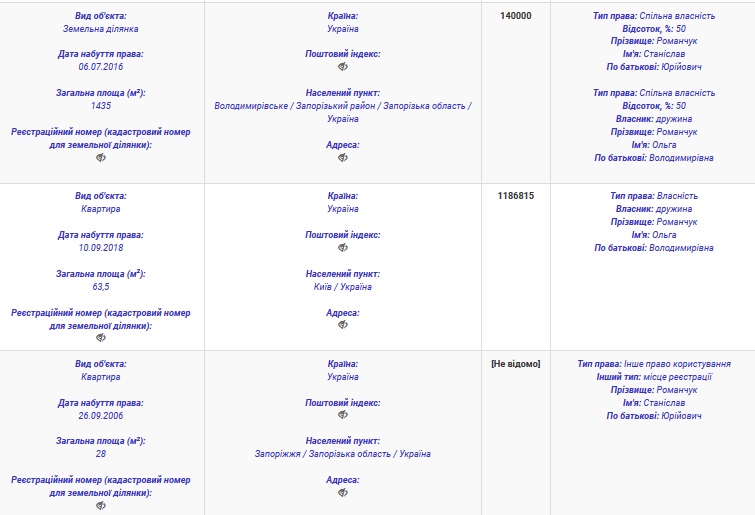This screenshot has height=515, width=755.
Task: Click the value 1186815 for Kyiv apartment
Action: point(515,196)
